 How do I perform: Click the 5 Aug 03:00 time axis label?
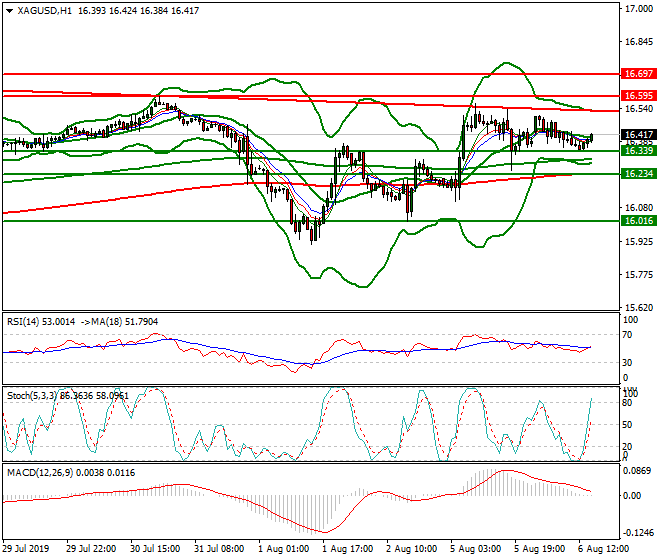pyautogui.click(x=476, y=549)
